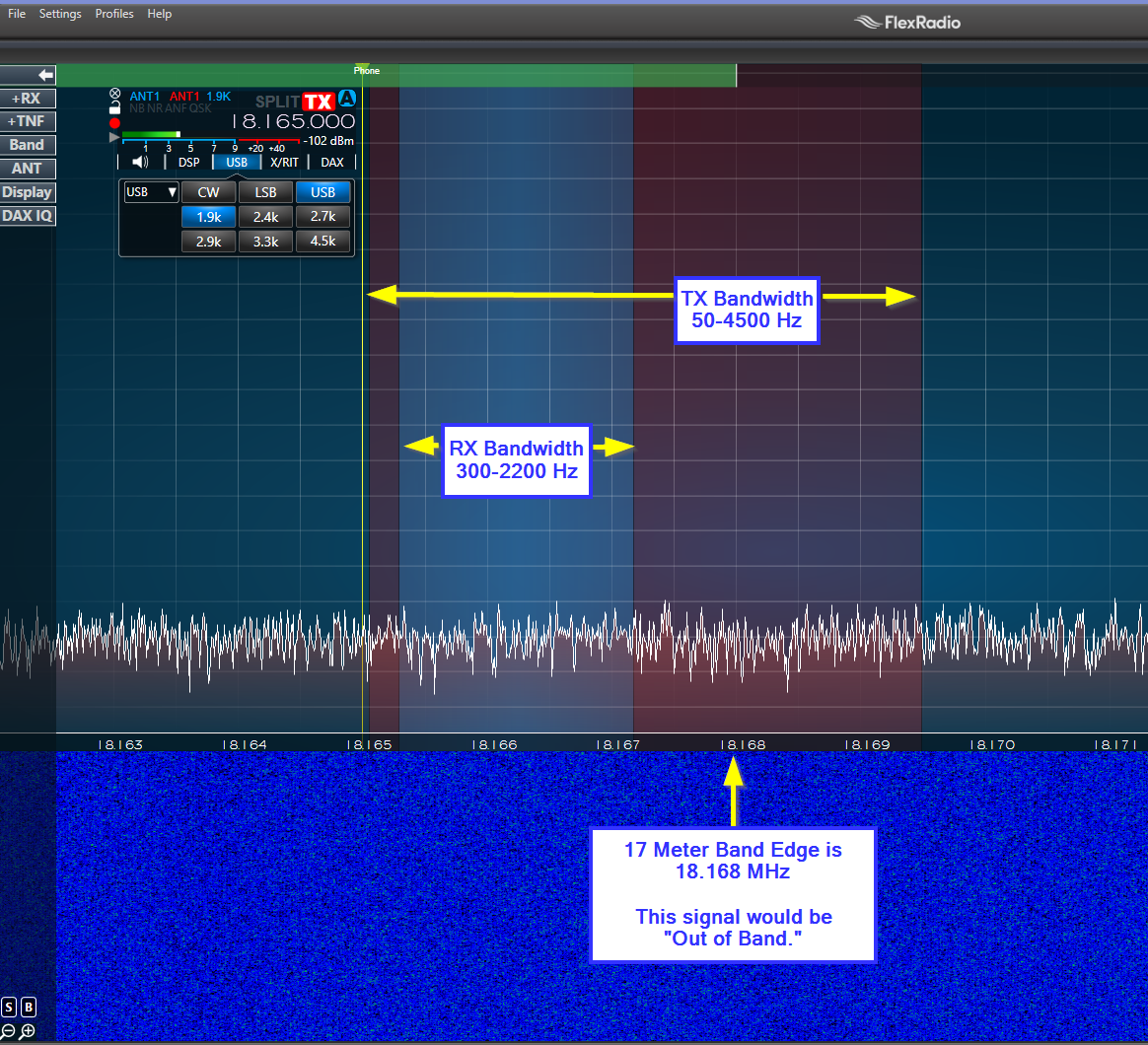Select the 2.7k filter bandwidth
Viewport: 1148px width, 1045px height.
323,216
